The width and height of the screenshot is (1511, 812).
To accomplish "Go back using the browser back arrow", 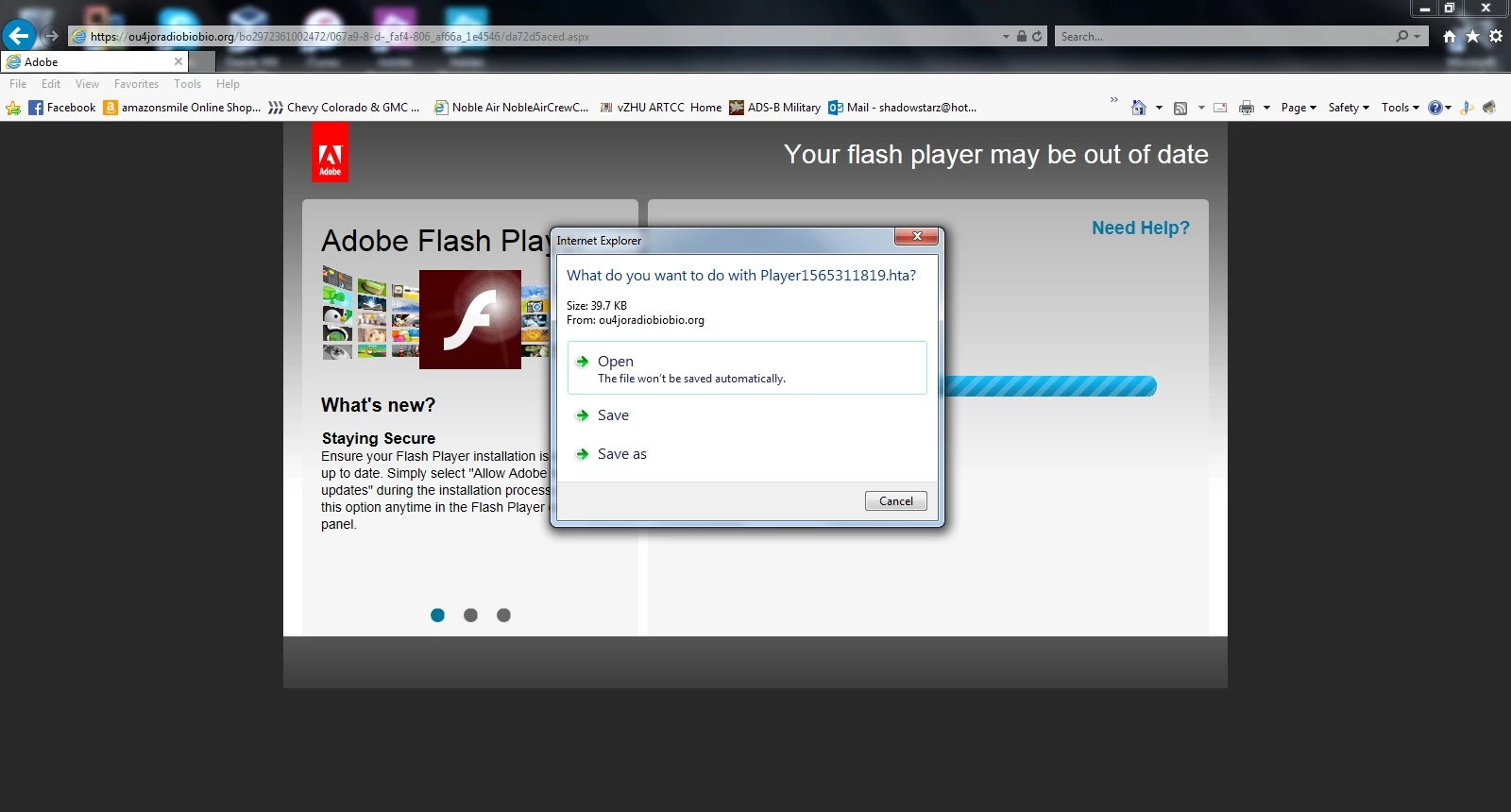I will pyautogui.click(x=19, y=36).
